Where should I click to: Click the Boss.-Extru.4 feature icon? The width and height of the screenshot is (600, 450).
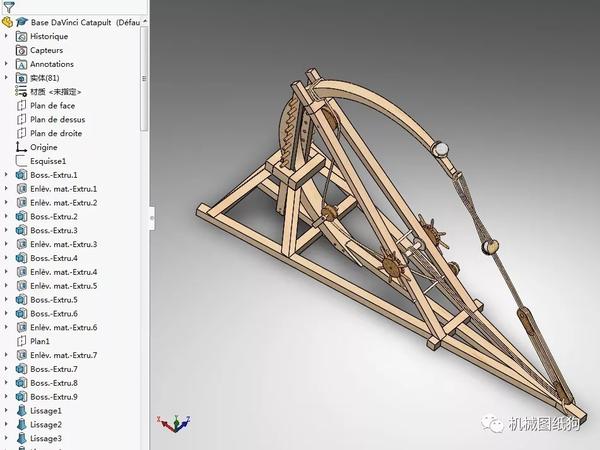[21, 258]
